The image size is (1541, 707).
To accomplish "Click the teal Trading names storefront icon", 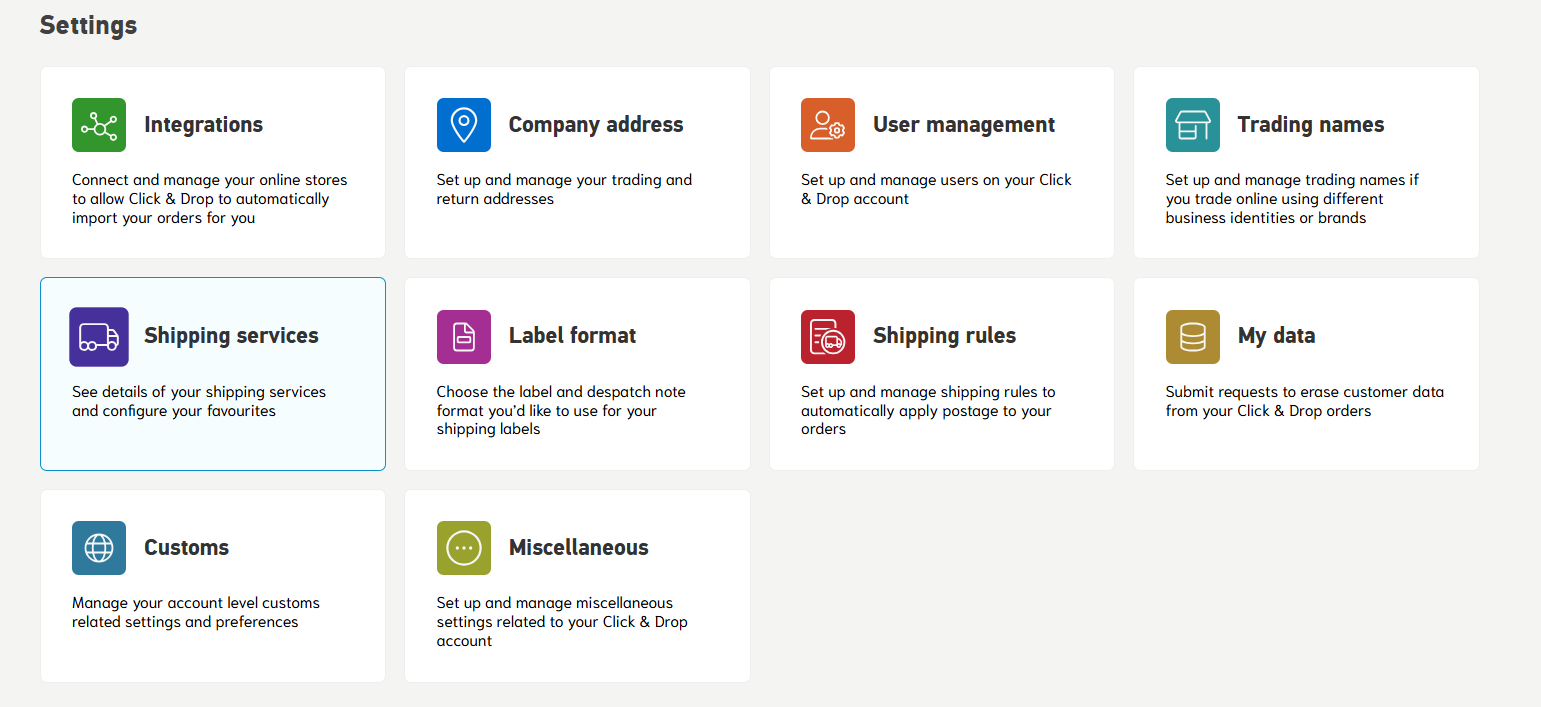I will pyautogui.click(x=1192, y=125).
